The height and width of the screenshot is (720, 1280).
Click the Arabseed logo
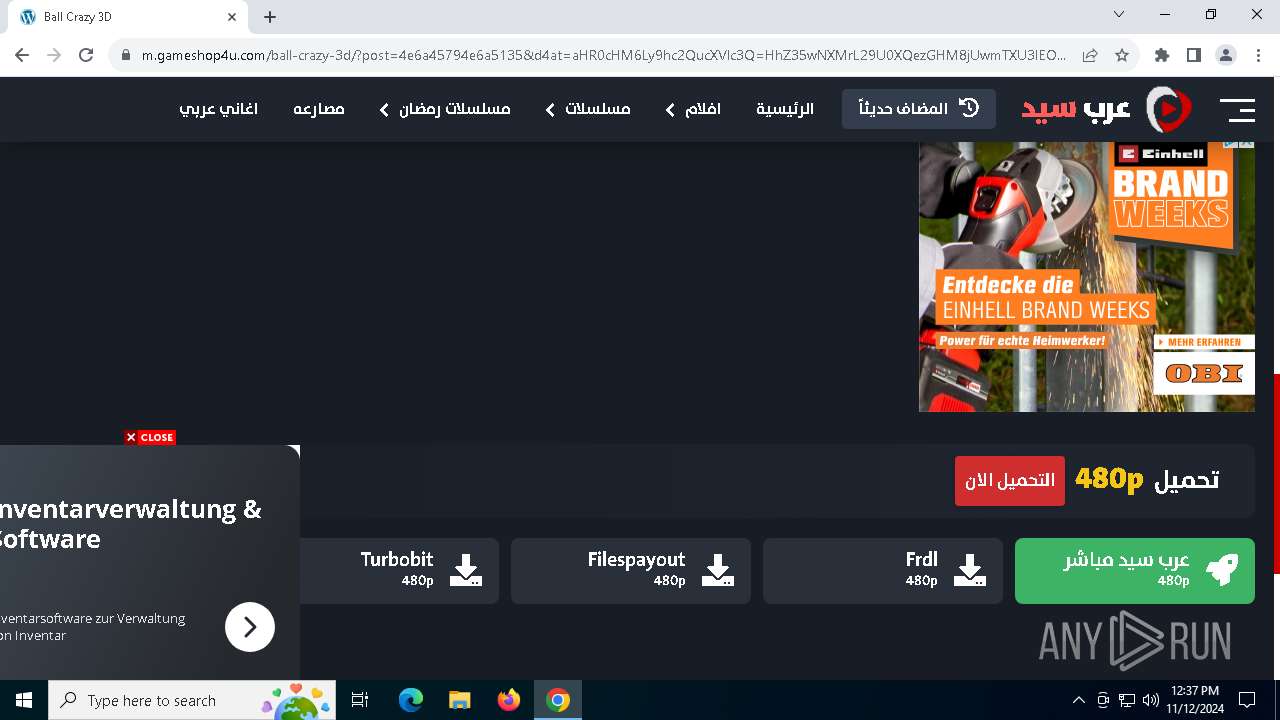[1107, 109]
